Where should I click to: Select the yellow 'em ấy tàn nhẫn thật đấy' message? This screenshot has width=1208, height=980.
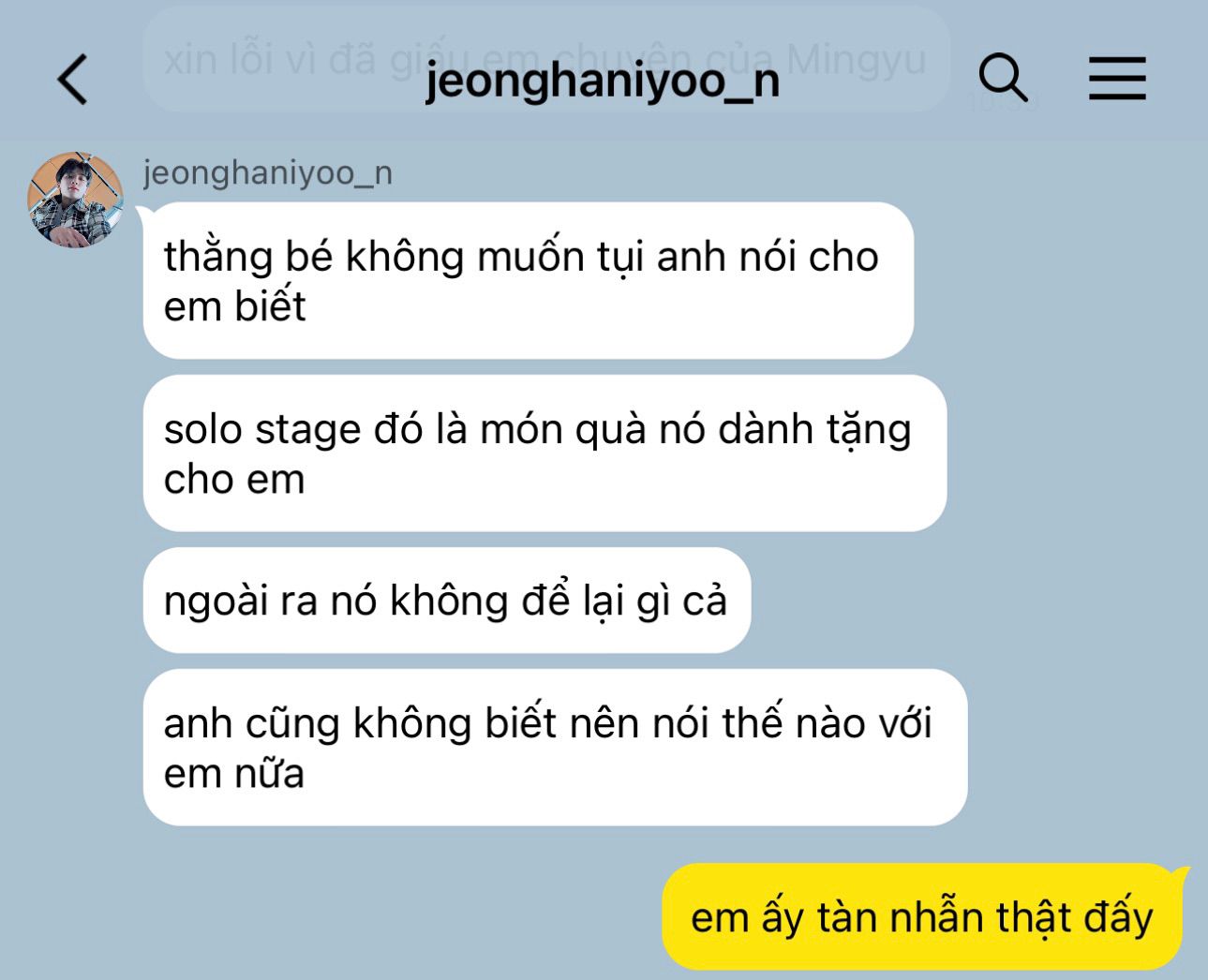(x=922, y=916)
